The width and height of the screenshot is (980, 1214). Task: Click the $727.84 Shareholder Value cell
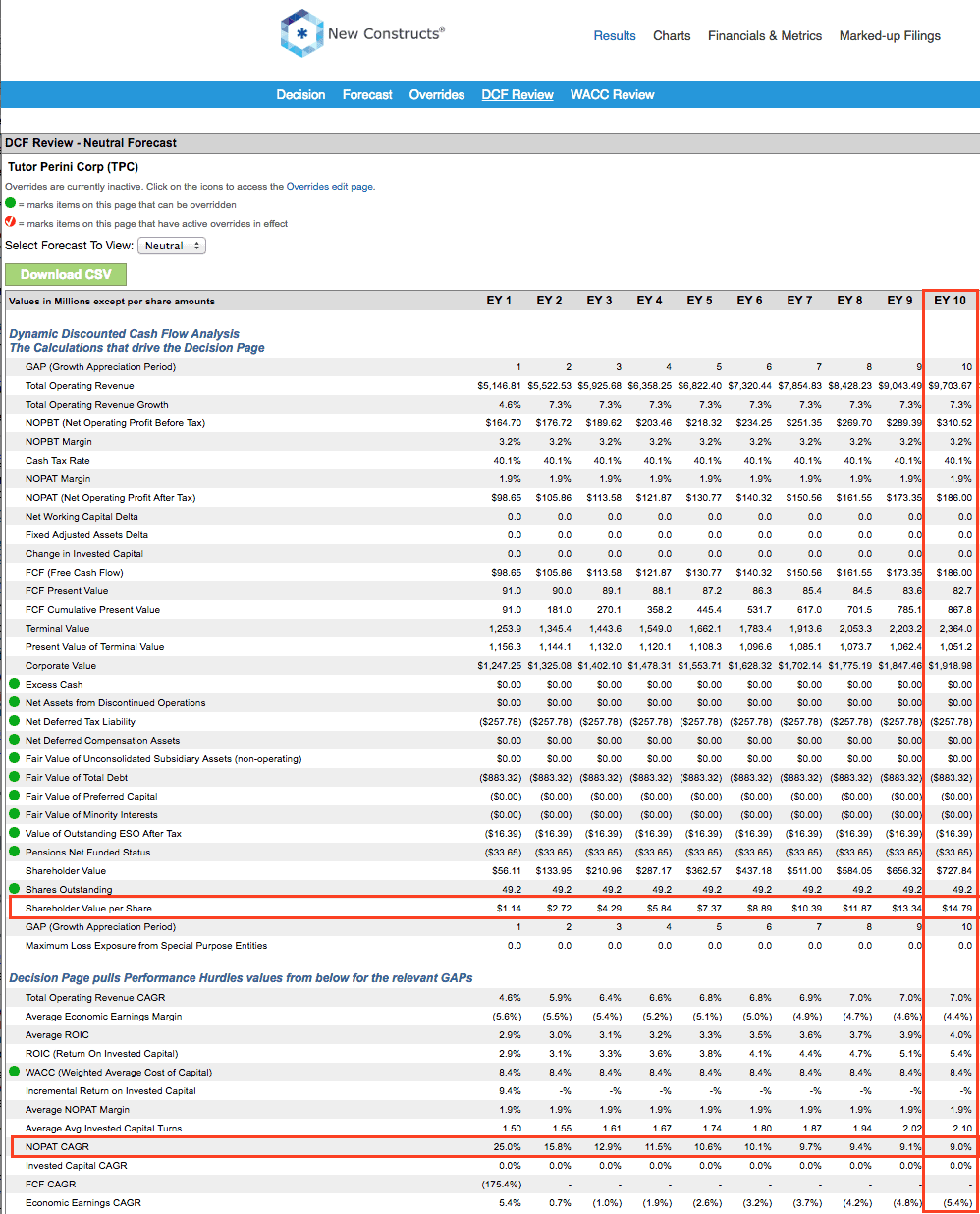click(x=954, y=870)
